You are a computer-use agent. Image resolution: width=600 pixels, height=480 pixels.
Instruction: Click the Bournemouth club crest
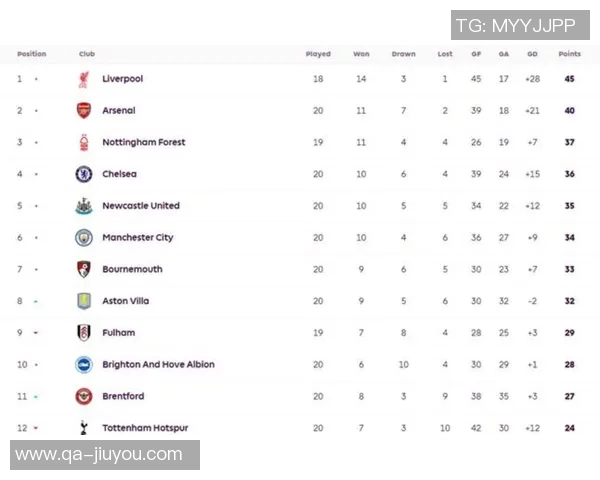[x=83, y=269]
